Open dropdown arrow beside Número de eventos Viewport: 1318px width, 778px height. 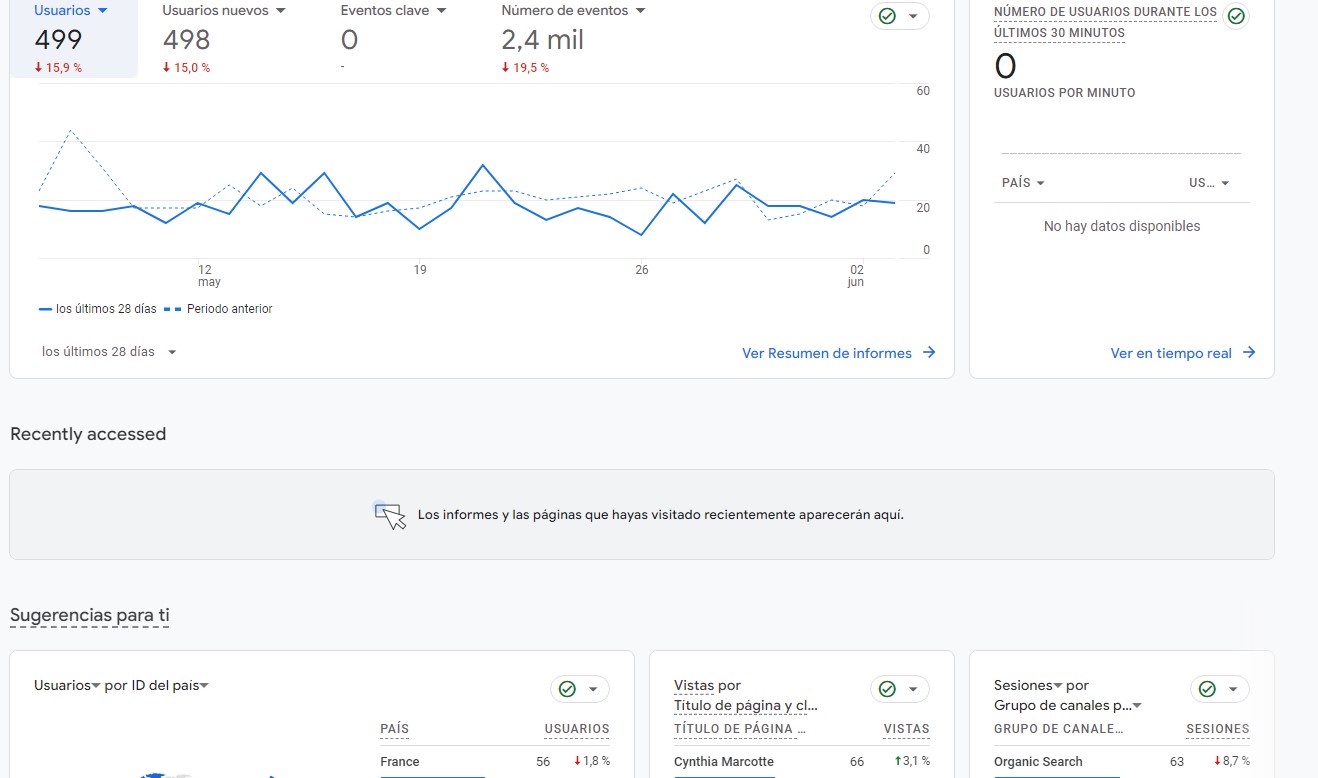[x=640, y=11]
